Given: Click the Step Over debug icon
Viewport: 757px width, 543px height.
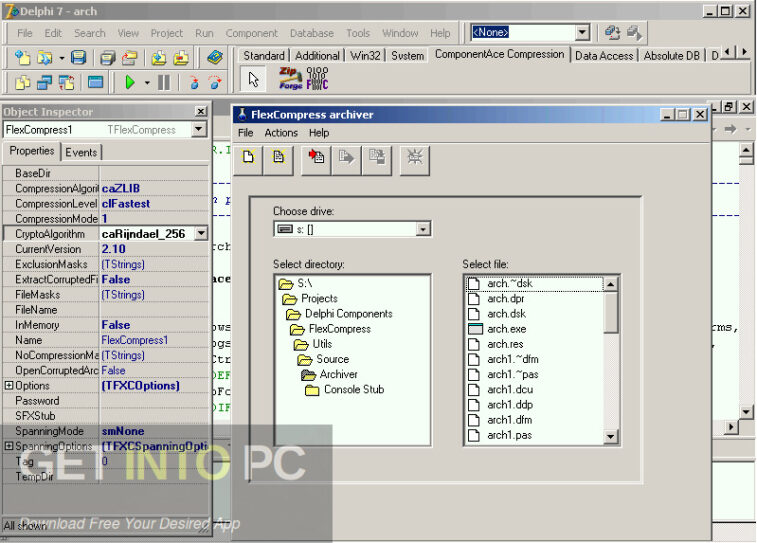Looking at the screenshot, I should click(x=215, y=83).
